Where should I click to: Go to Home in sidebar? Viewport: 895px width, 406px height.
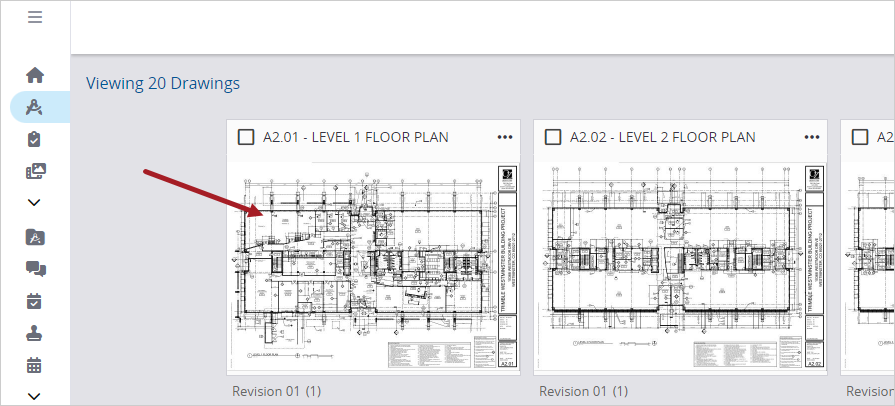pos(35,75)
